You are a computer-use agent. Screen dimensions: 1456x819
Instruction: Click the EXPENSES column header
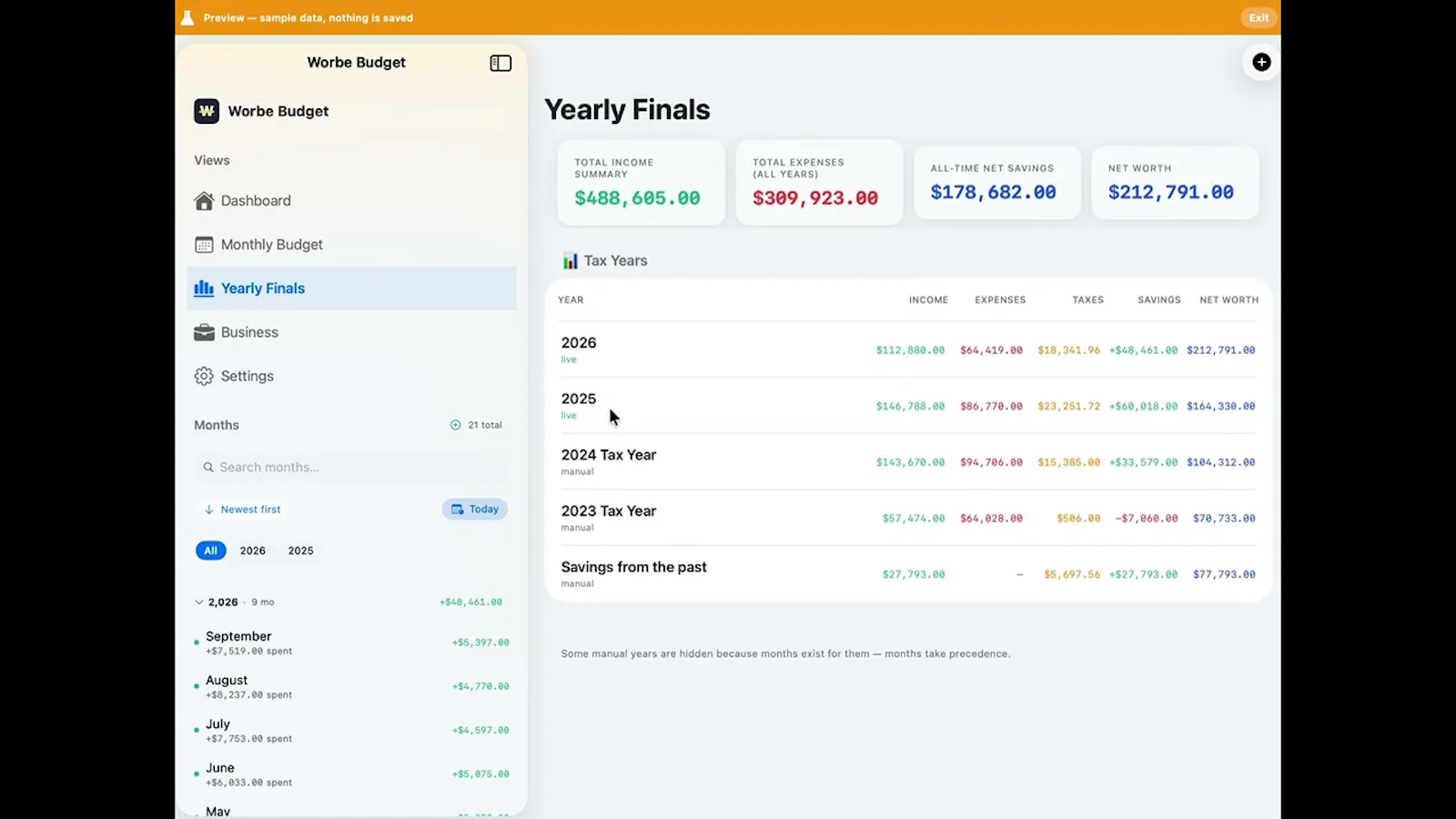coord(1000,300)
